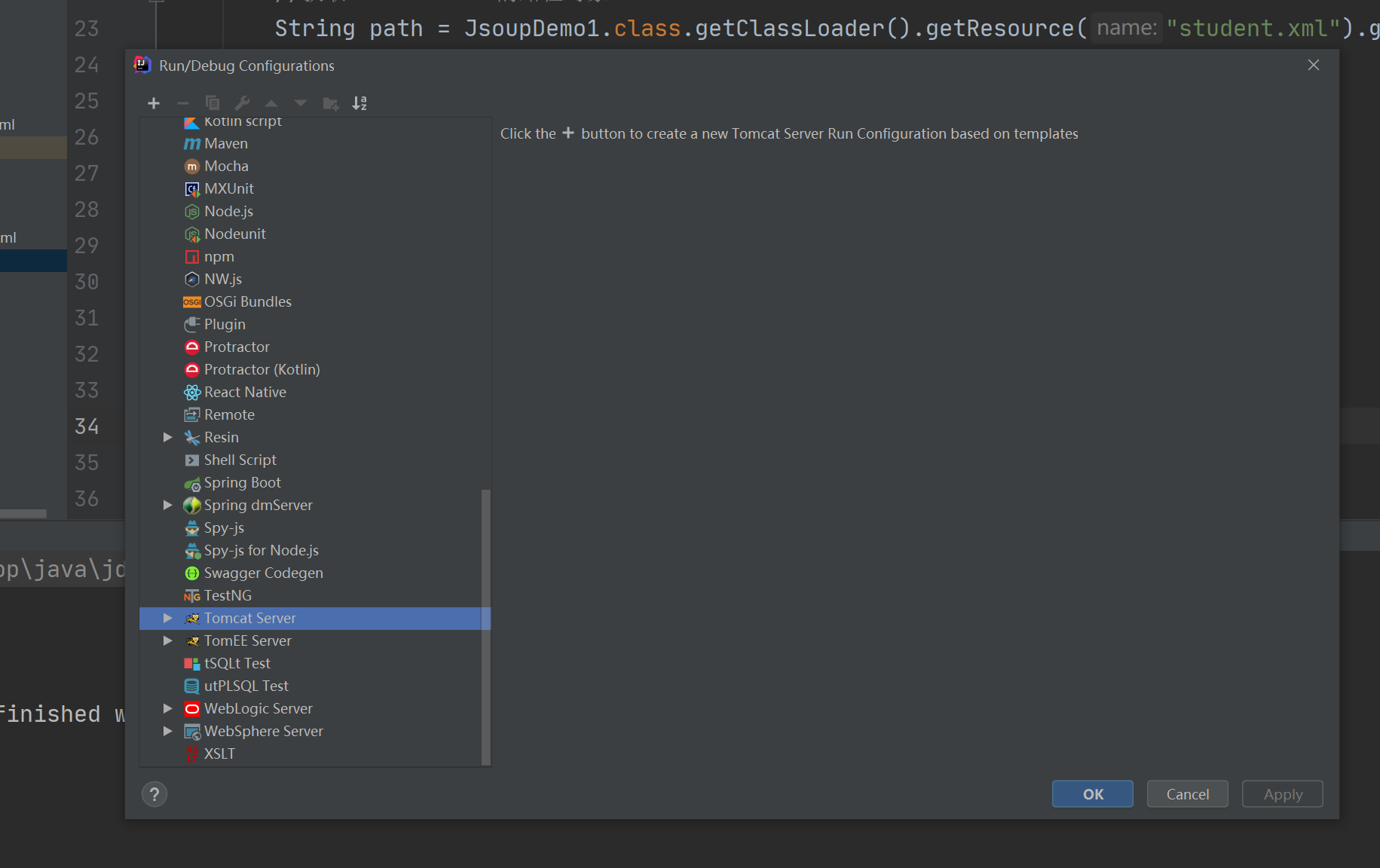Image resolution: width=1380 pixels, height=868 pixels.
Task: Expand the TomEE Server node
Action: 168,640
